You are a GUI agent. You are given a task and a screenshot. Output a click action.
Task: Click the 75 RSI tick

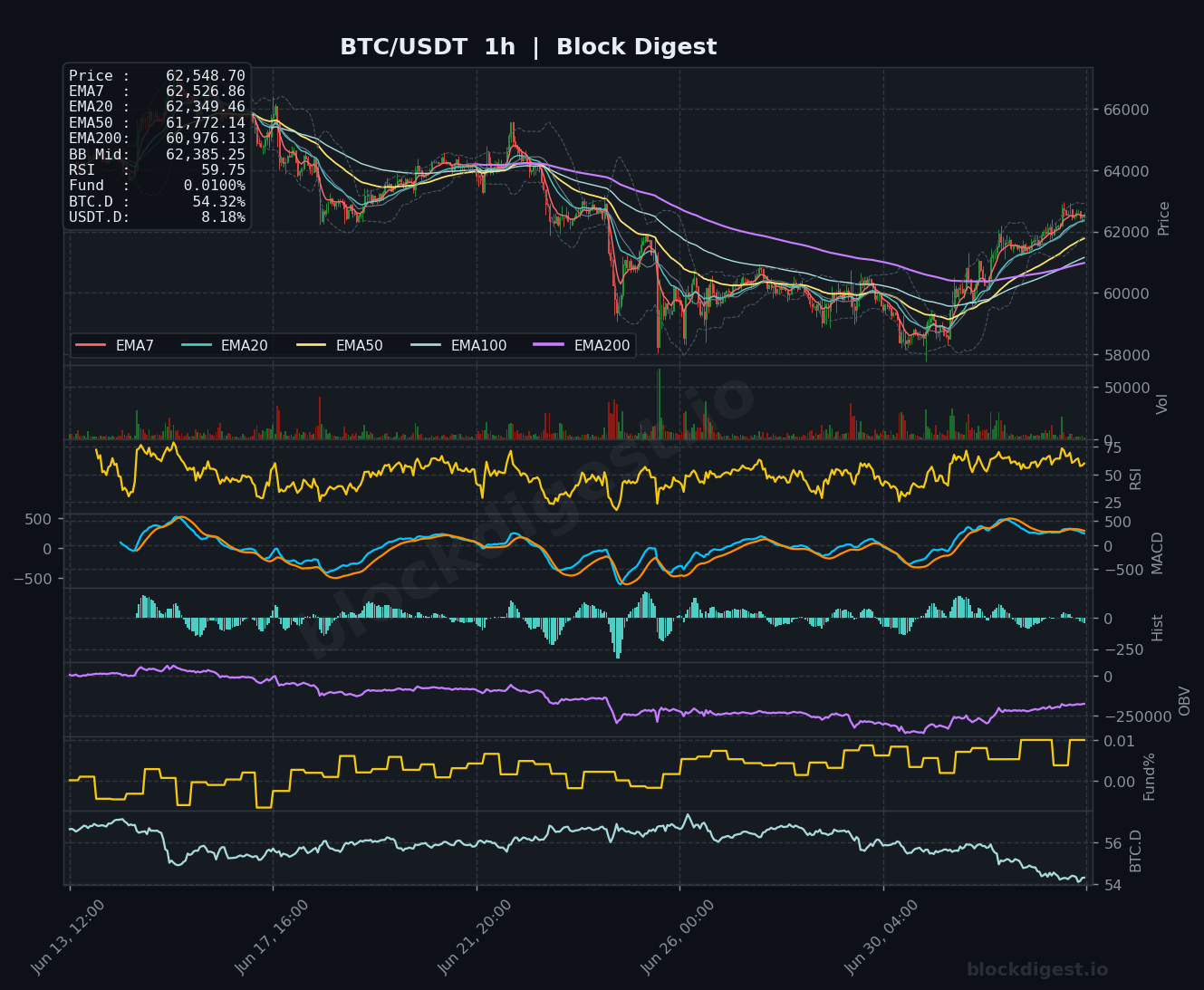[1112, 447]
